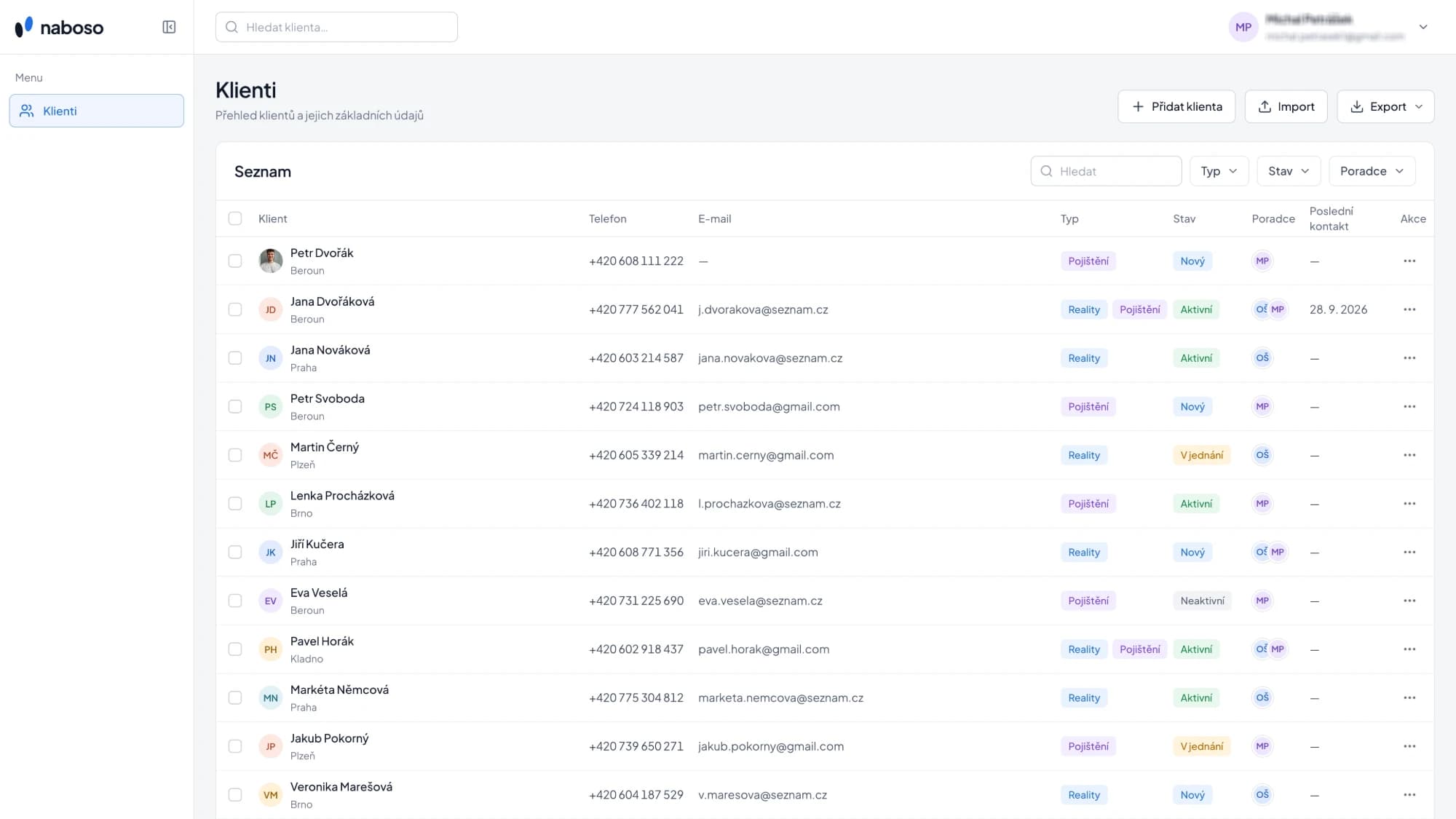Open actions menu for Lenka Procházková

[1409, 504]
